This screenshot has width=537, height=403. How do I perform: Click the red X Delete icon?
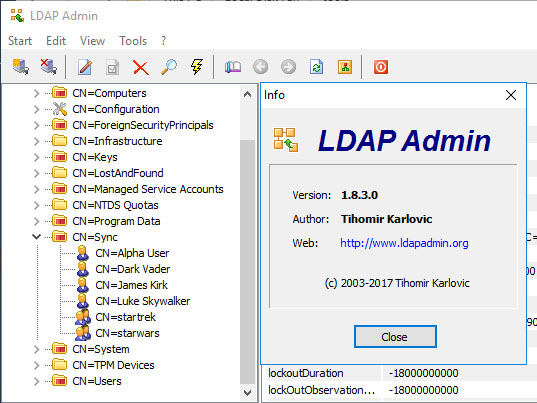(x=140, y=67)
